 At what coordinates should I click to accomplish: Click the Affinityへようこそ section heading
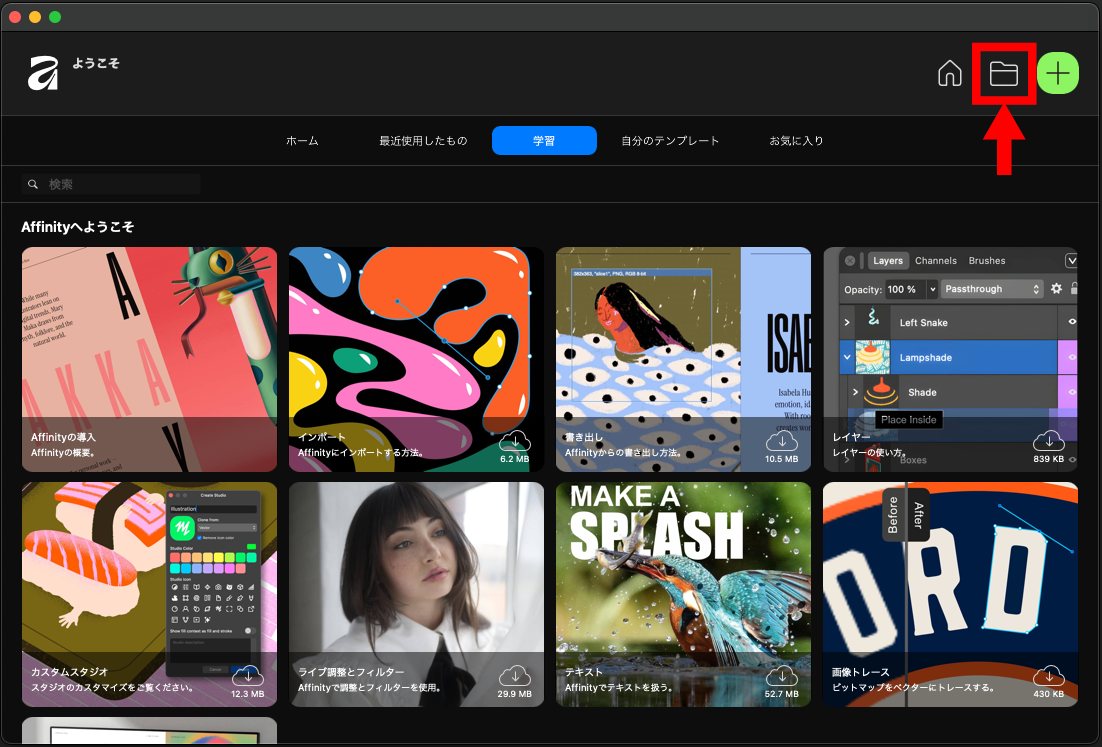[x=77, y=227]
